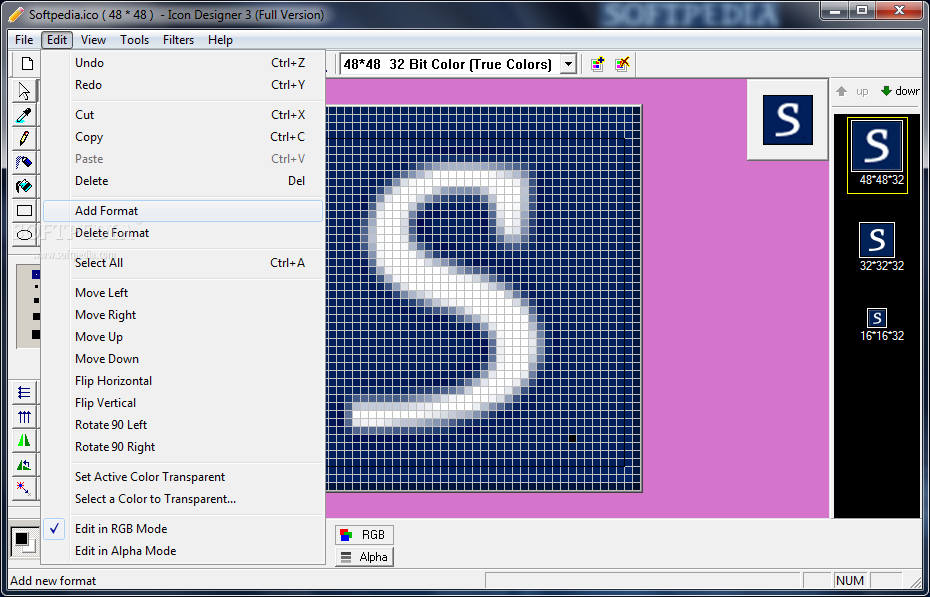This screenshot has height=597, width=930.
Task: Choose Rotate 90 Right
Action: tap(183, 447)
